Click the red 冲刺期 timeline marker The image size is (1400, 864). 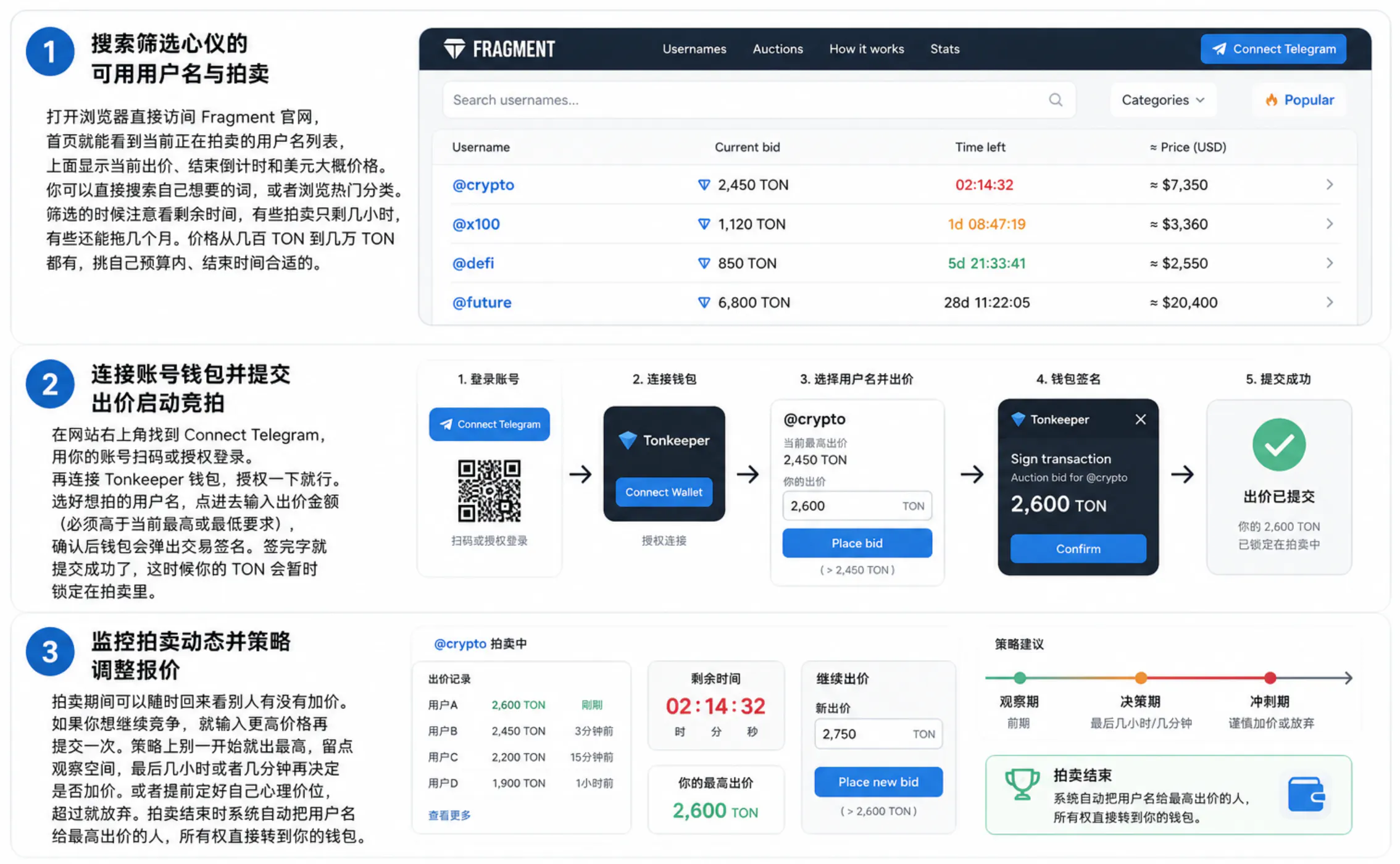(1270, 678)
